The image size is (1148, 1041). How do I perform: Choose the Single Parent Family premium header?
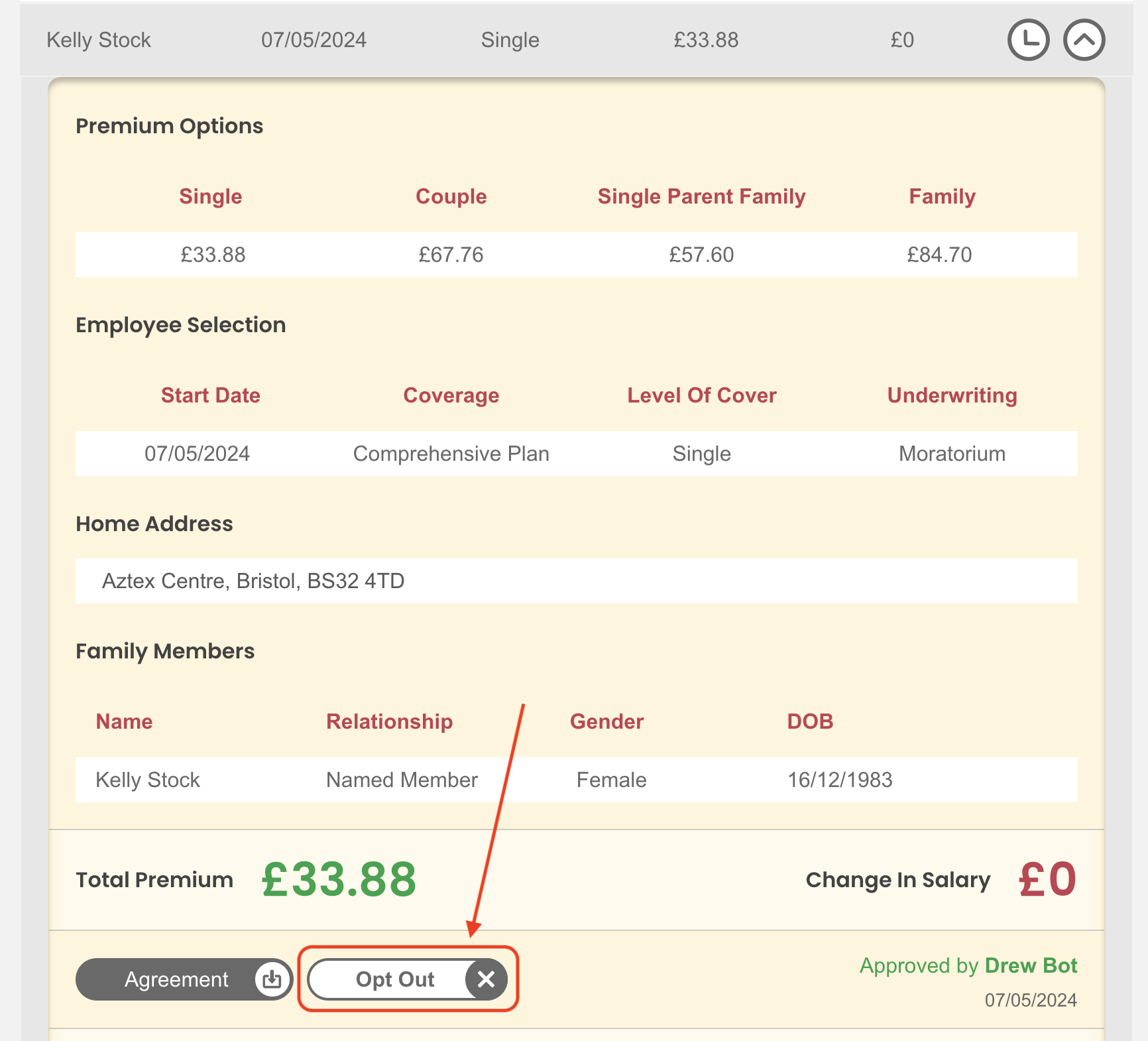coord(701,196)
